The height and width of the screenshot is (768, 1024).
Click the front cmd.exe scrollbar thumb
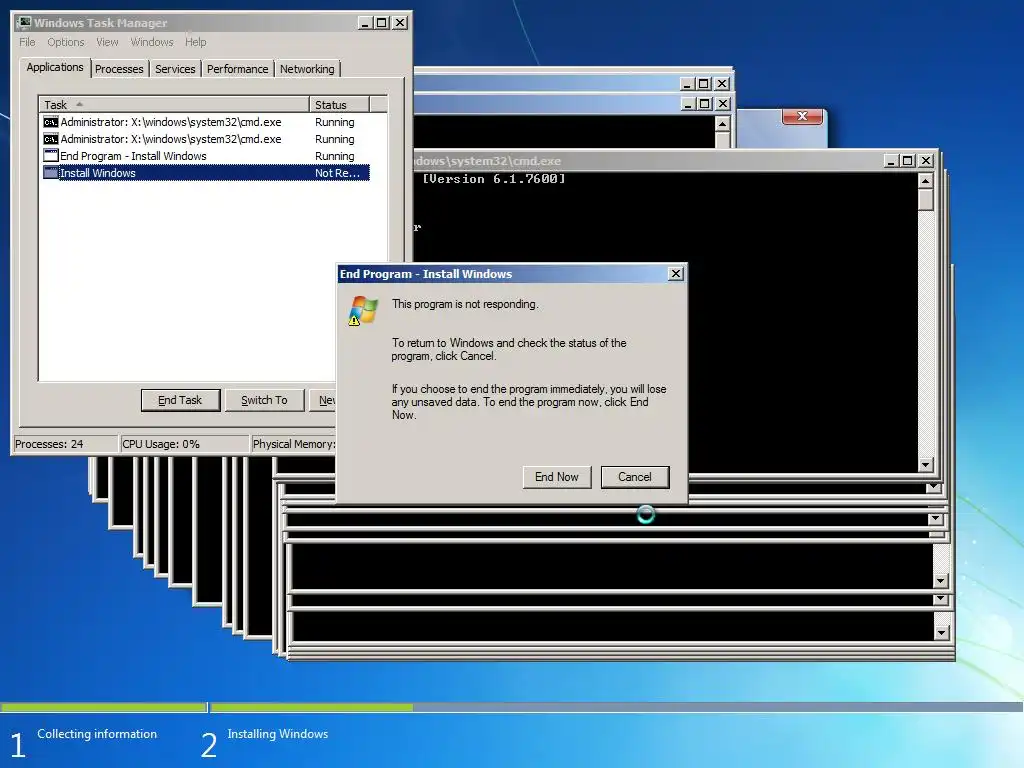pos(925,199)
